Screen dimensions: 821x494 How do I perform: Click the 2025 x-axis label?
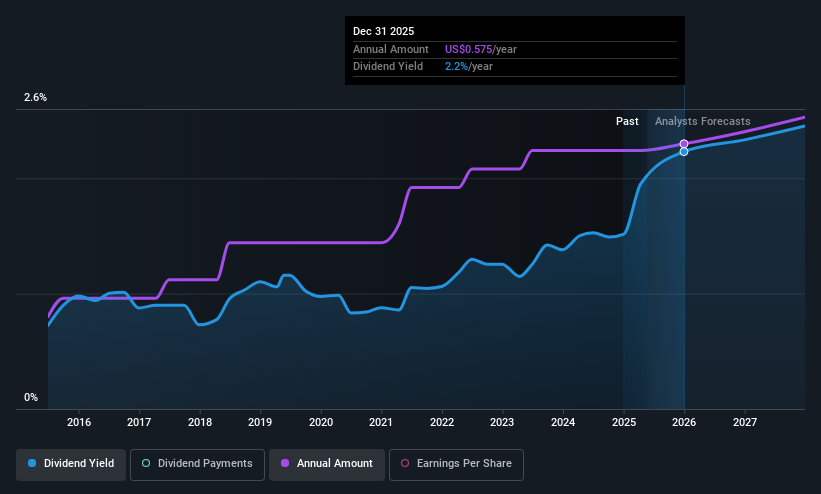point(624,422)
